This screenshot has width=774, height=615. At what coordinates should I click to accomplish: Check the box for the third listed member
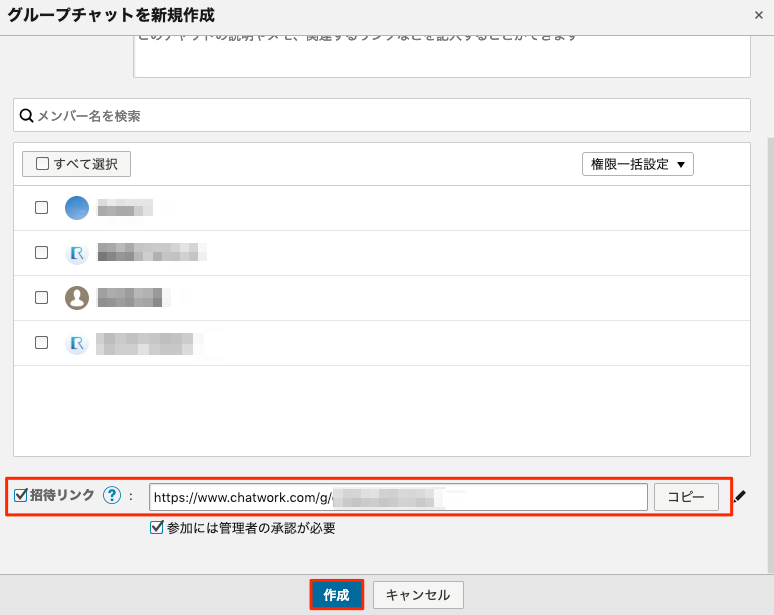click(x=42, y=298)
